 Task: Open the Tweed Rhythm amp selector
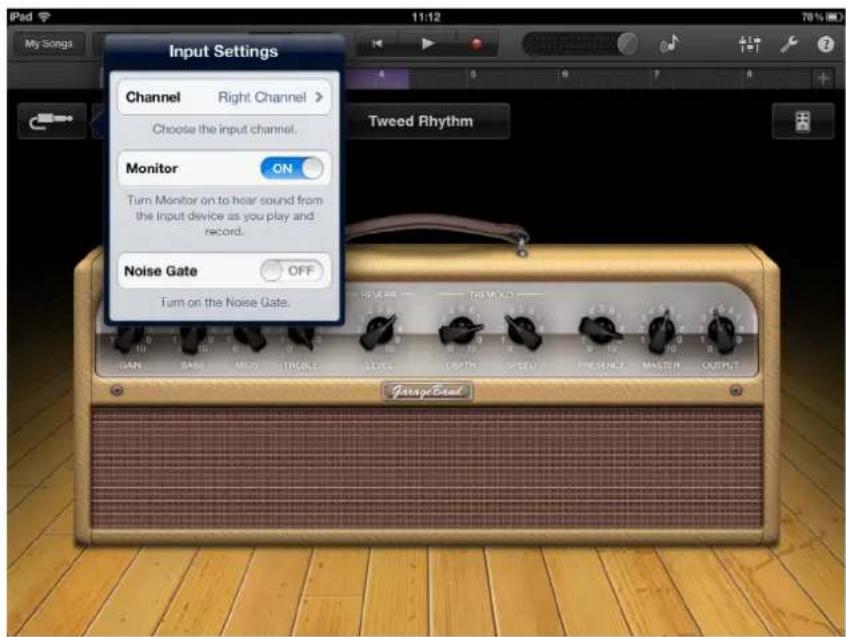421,121
